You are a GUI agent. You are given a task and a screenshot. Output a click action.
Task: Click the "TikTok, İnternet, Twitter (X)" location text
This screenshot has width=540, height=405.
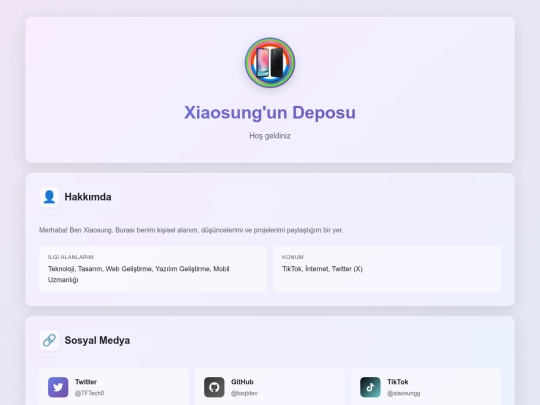(x=322, y=269)
